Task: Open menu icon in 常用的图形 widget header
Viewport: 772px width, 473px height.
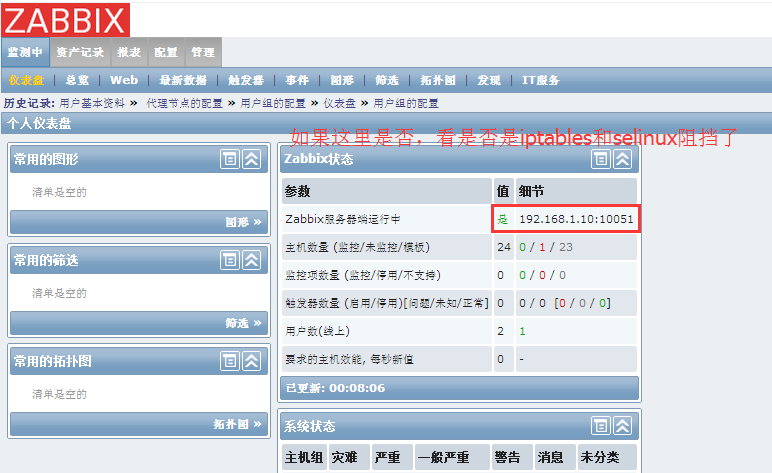Action: (229, 159)
